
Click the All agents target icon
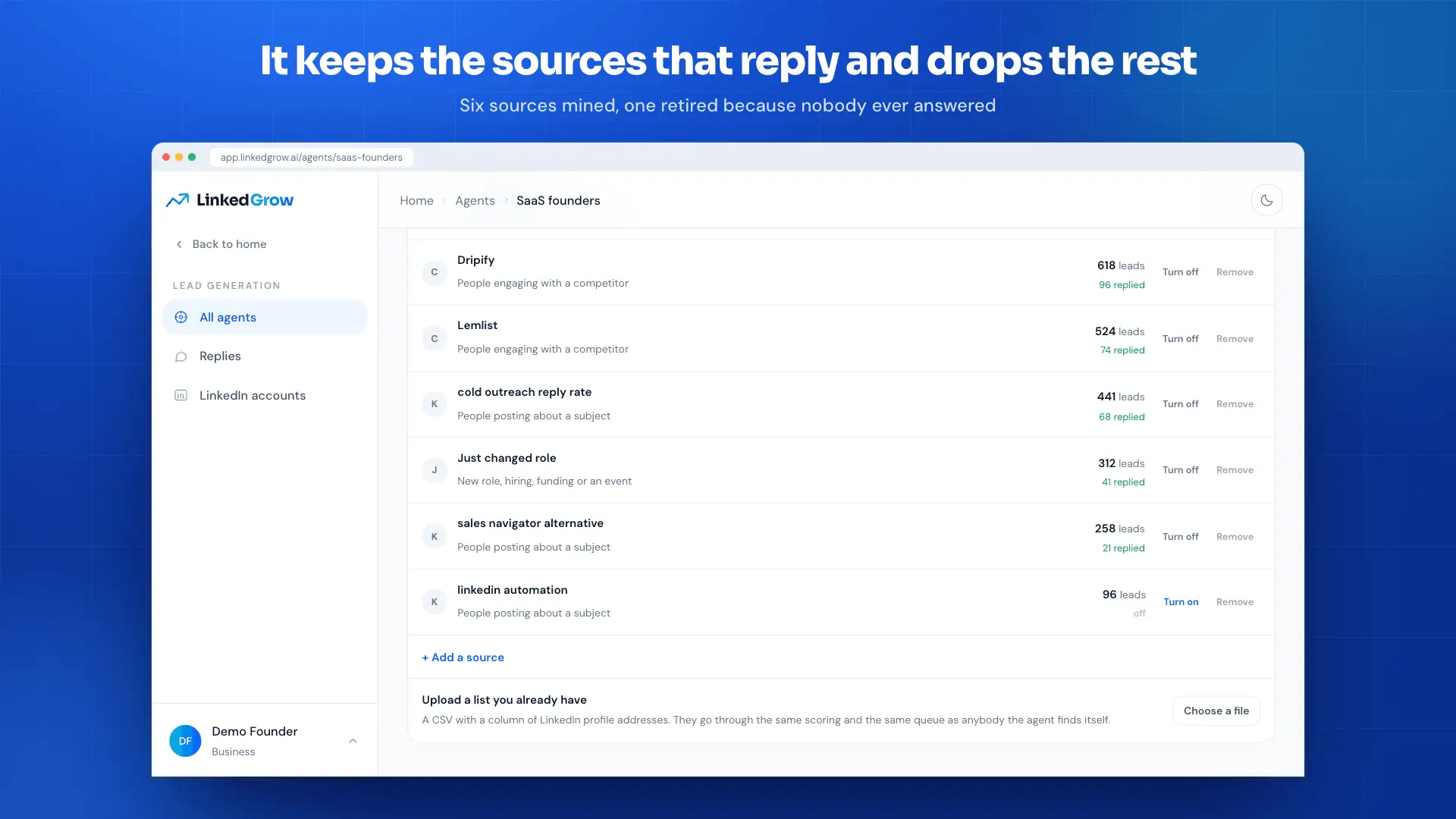[180, 318]
